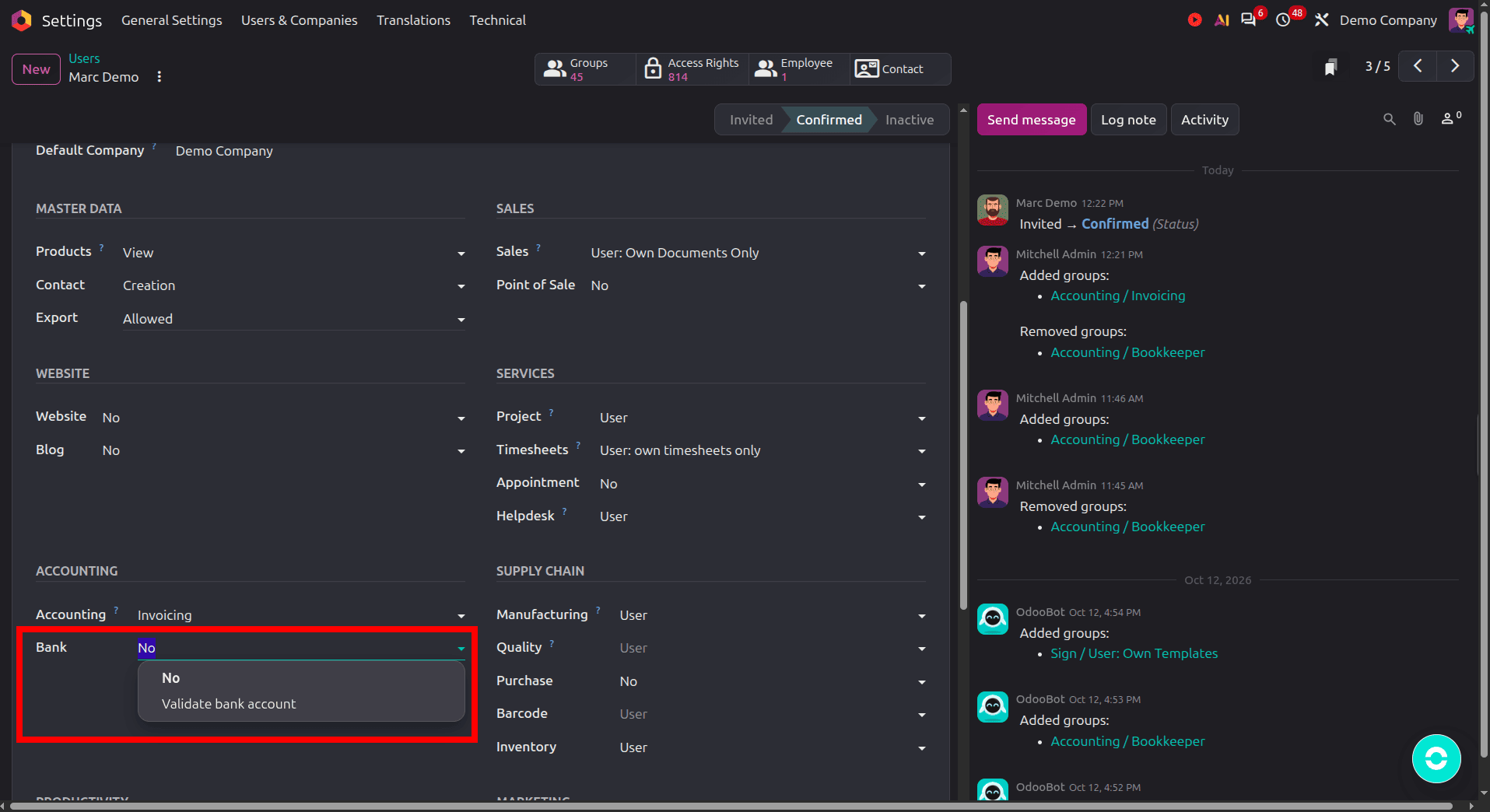Screen dimensions: 1490x812
Task: Open the Odoo apps home icon
Action: coord(22,20)
